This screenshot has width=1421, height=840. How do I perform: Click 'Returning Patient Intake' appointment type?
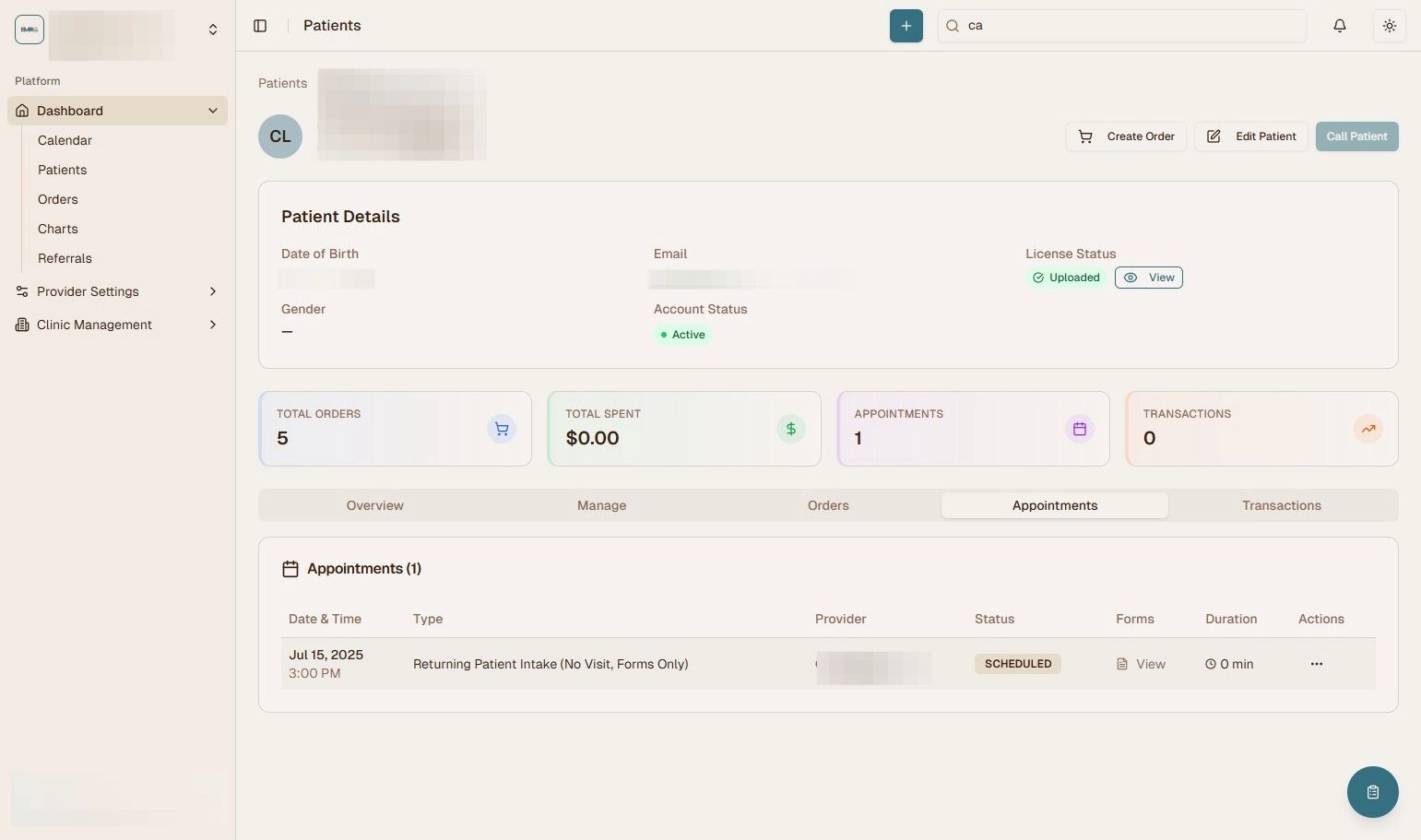pyautogui.click(x=551, y=664)
